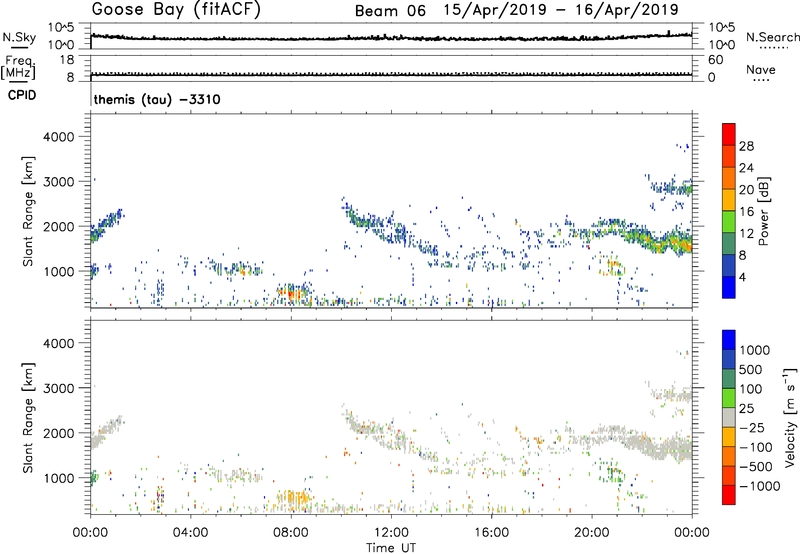Click the velocity panel 'Slant Range [km]' label

28,417
